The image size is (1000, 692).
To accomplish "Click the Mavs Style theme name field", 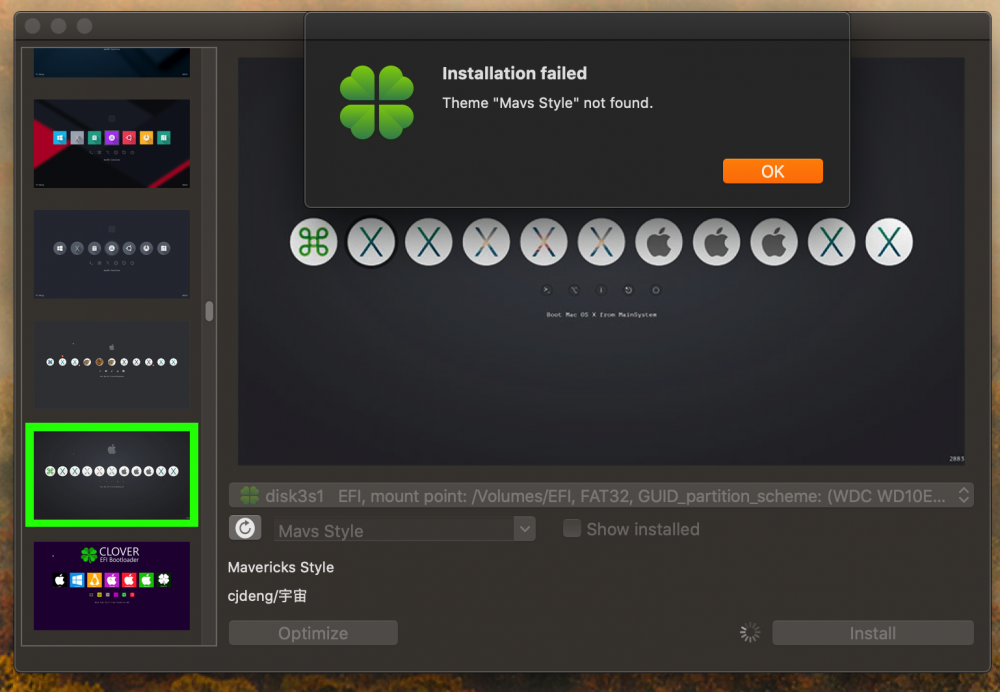I will click(394, 529).
